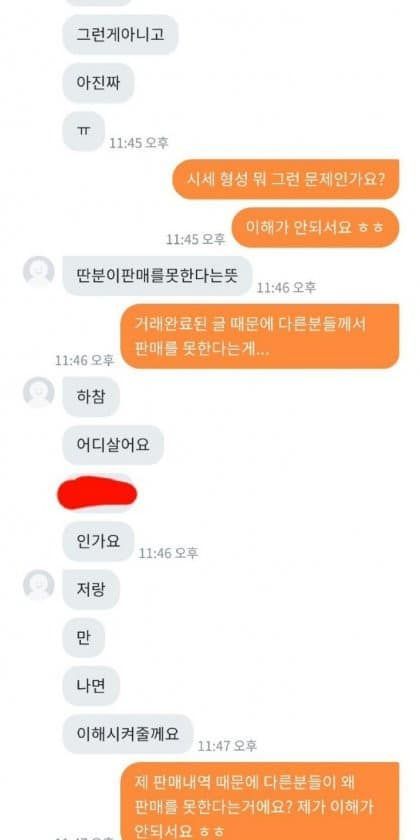Tap the orange 이해가 안되서요 bubble
Screen dimensions: 420x840
[x=316, y=227]
